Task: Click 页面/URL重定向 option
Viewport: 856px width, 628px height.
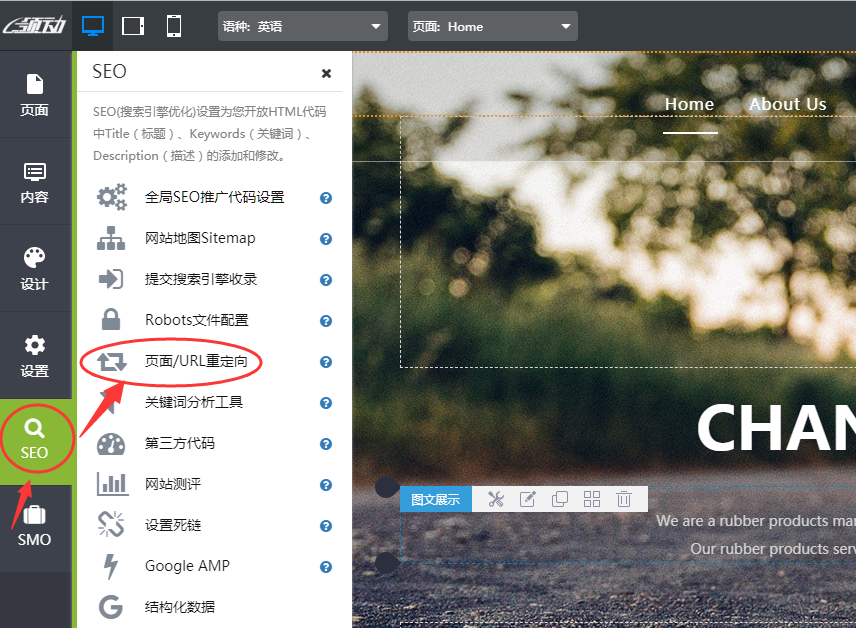Action: coord(195,361)
